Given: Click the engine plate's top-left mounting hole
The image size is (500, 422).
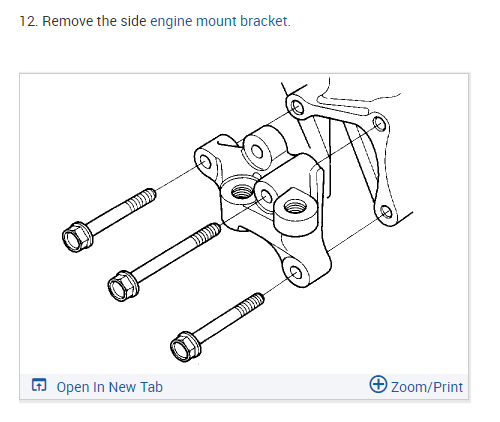Looking at the screenshot, I should click(x=297, y=108).
